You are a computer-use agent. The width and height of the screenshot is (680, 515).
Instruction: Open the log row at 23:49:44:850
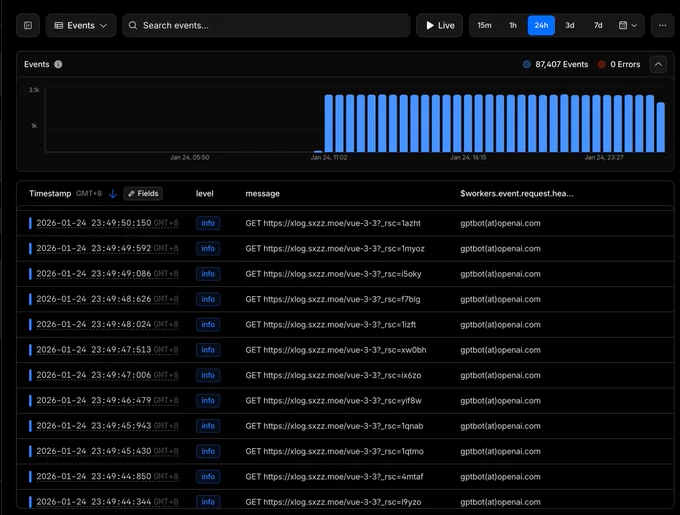pos(345,477)
